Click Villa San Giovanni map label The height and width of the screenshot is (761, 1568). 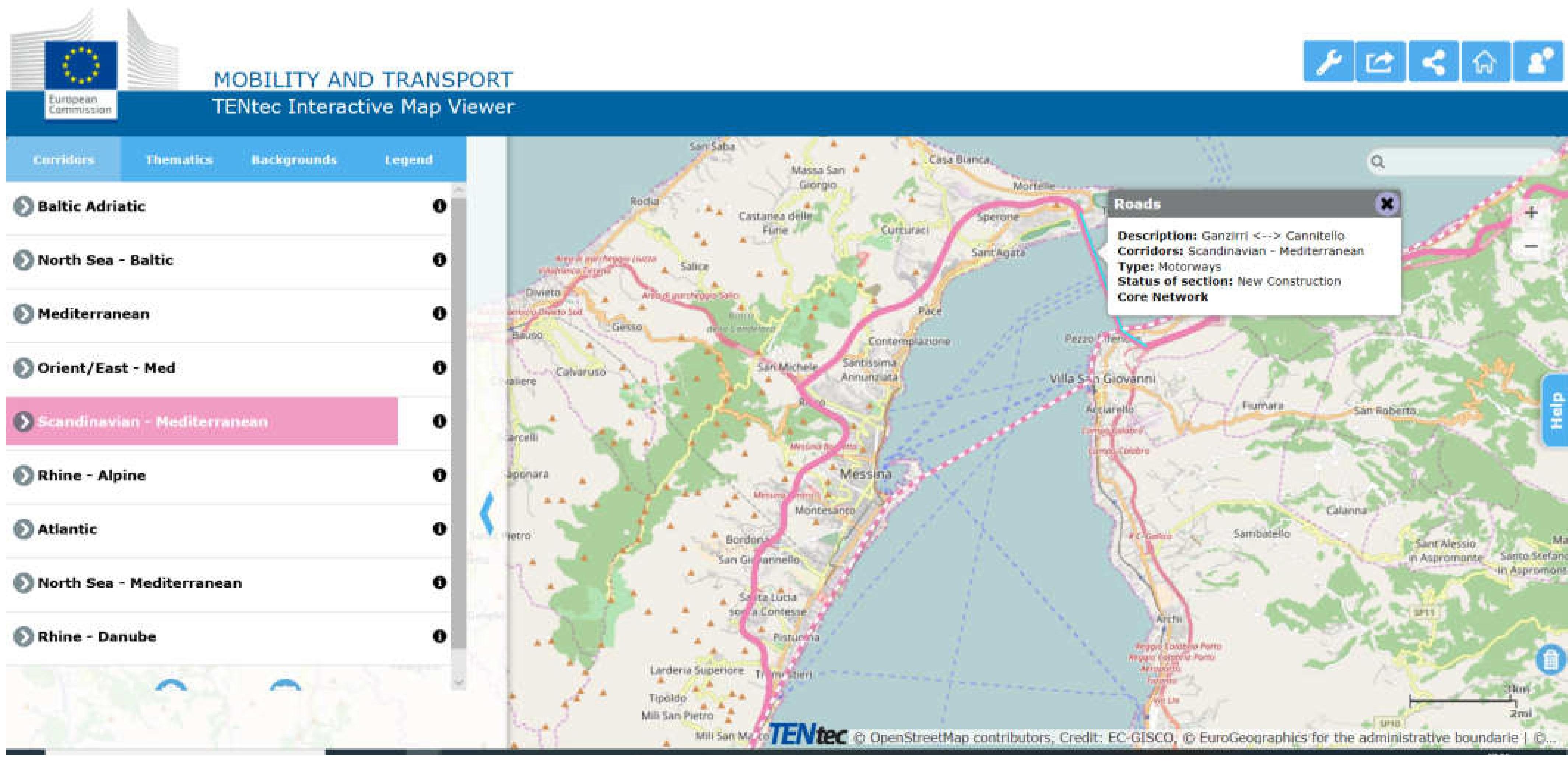click(1102, 379)
